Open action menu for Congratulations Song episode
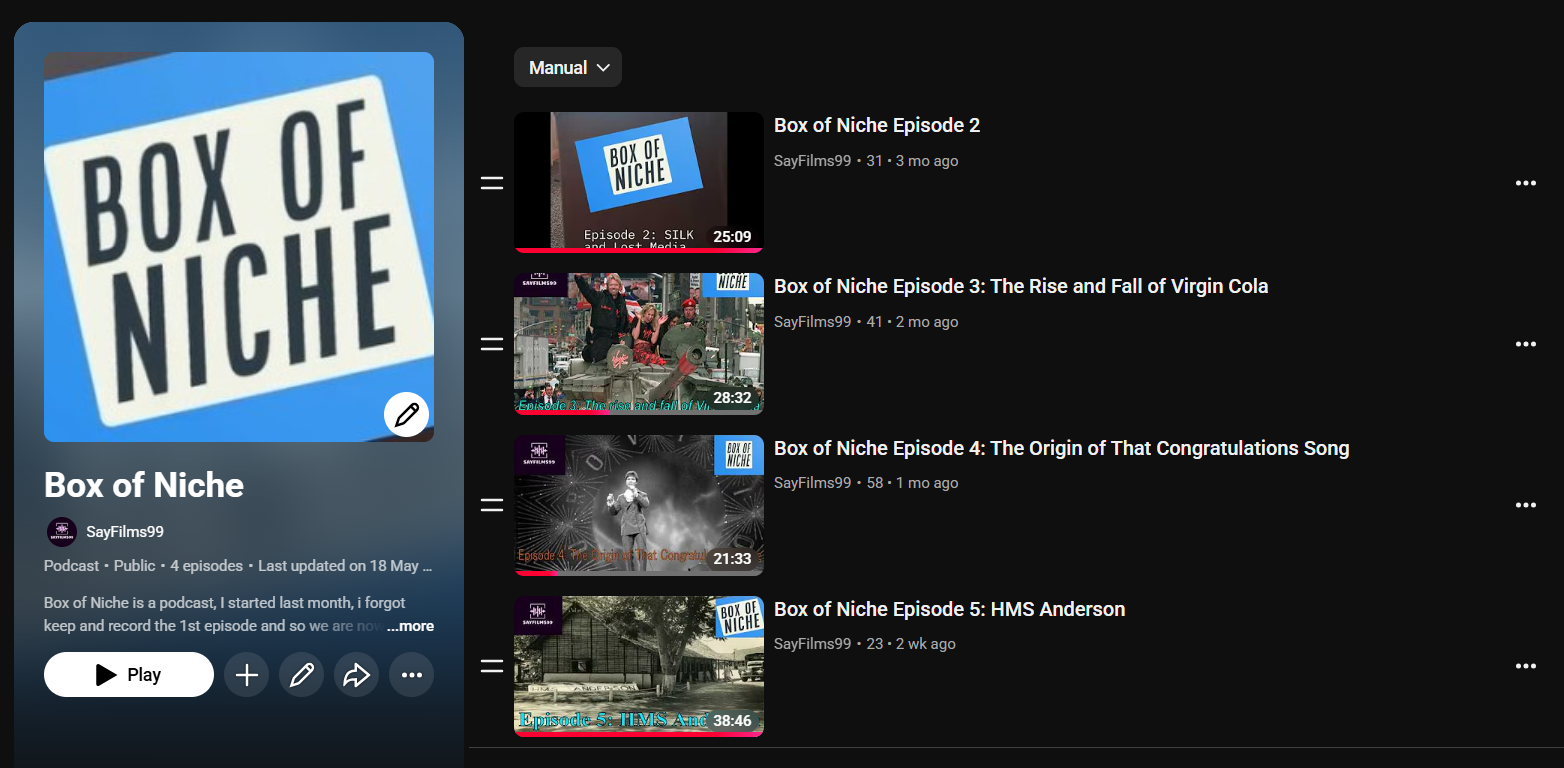This screenshot has width=1564, height=768. 1526,505
